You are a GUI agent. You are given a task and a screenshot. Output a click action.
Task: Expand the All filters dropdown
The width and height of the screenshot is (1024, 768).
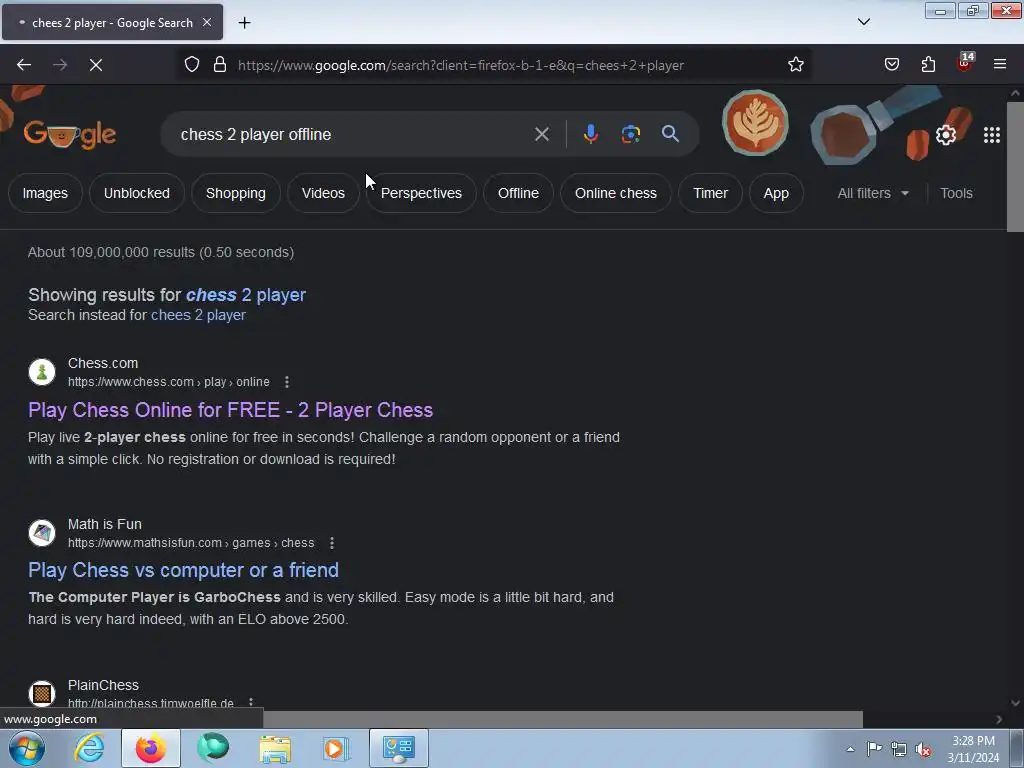873,193
